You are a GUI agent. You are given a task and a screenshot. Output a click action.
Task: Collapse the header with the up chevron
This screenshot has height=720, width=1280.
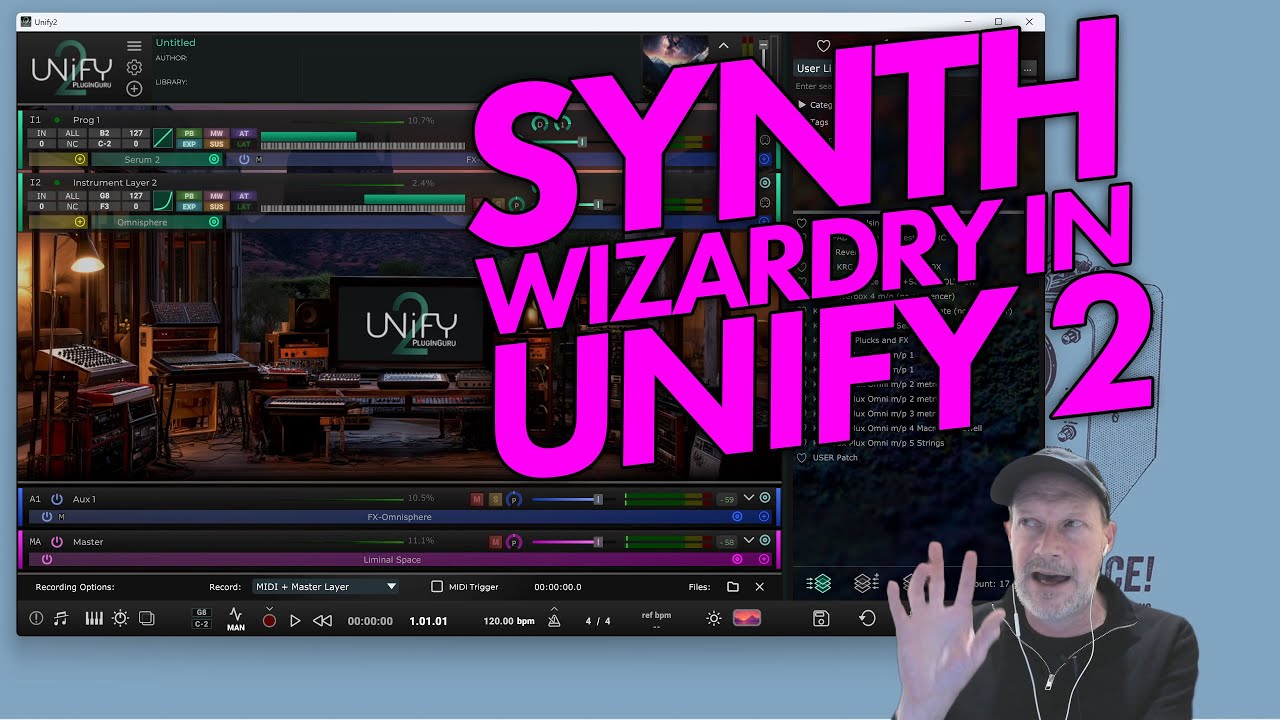pos(724,46)
